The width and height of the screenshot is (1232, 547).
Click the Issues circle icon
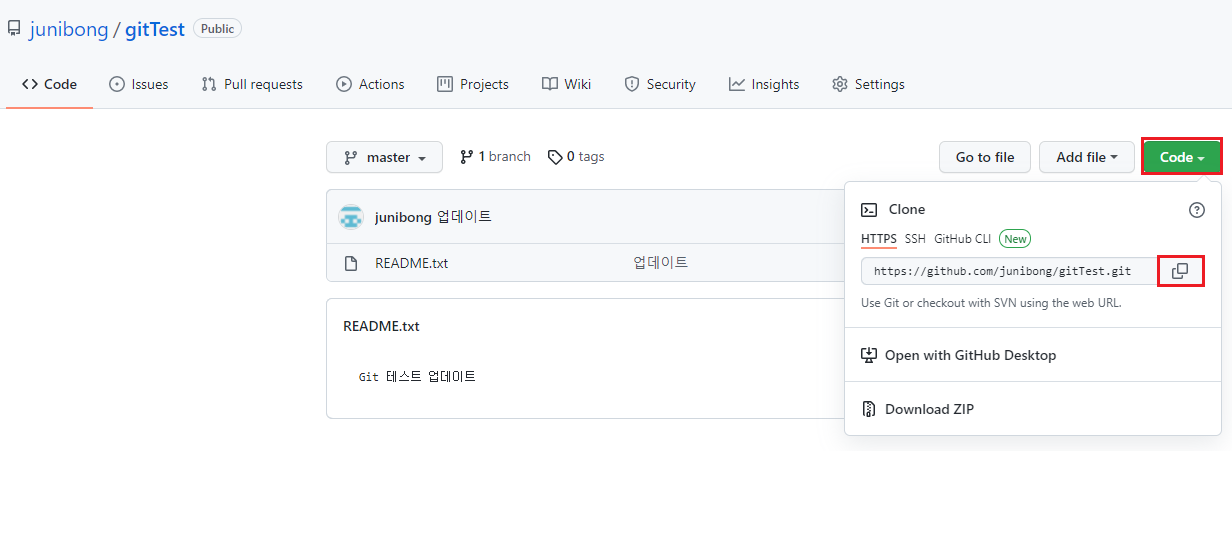coord(117,84)
